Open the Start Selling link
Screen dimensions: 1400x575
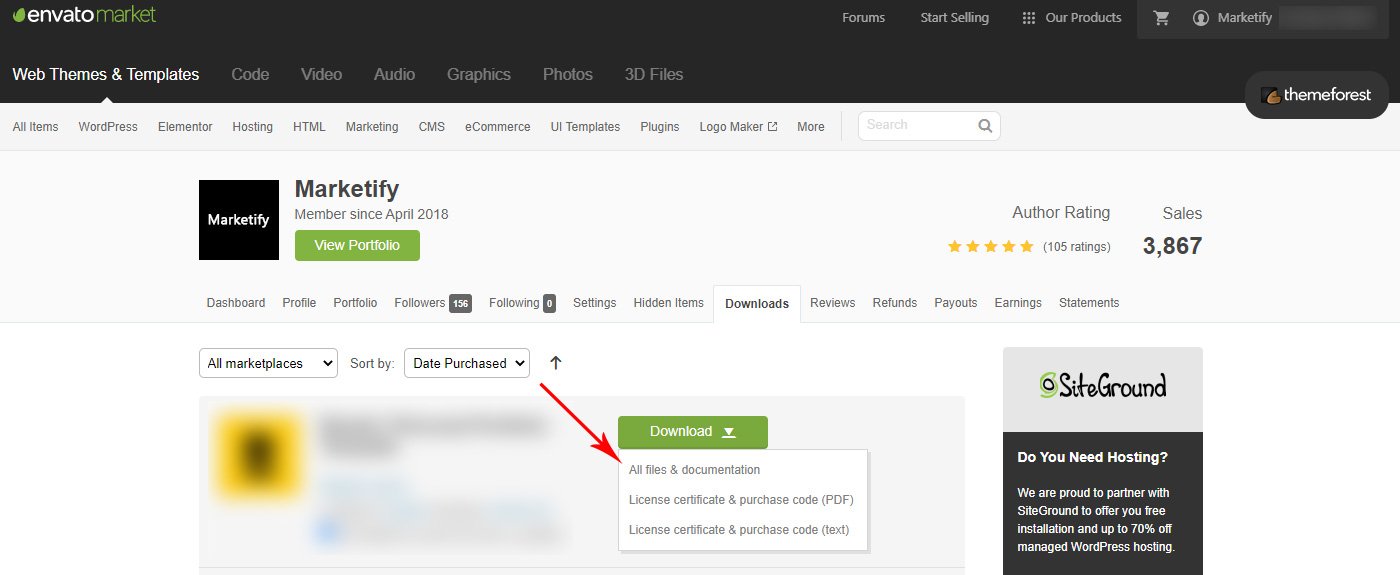954,18
